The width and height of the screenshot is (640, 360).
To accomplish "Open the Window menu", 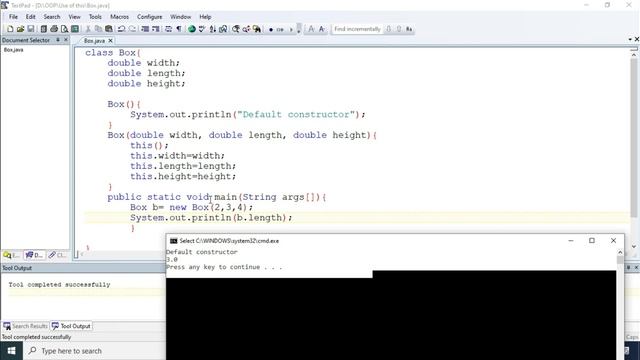I will coord(180,17).
